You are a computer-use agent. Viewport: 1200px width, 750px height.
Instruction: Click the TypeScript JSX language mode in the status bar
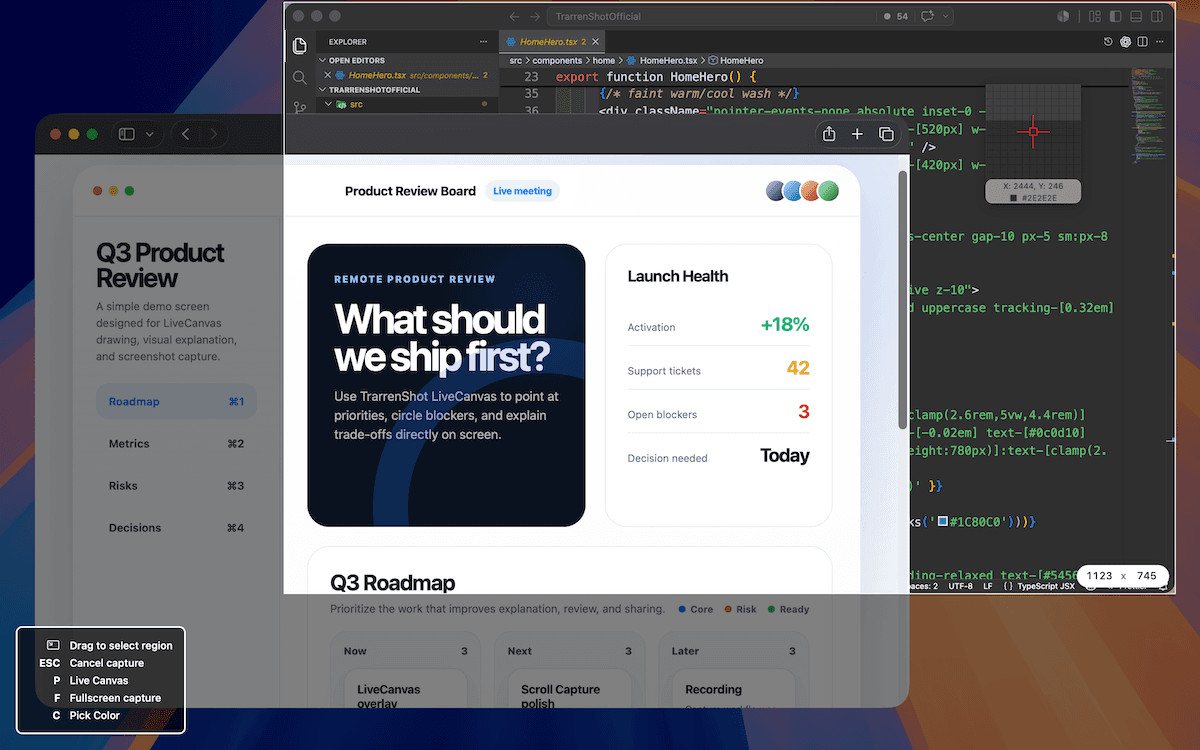[1046, 586]
